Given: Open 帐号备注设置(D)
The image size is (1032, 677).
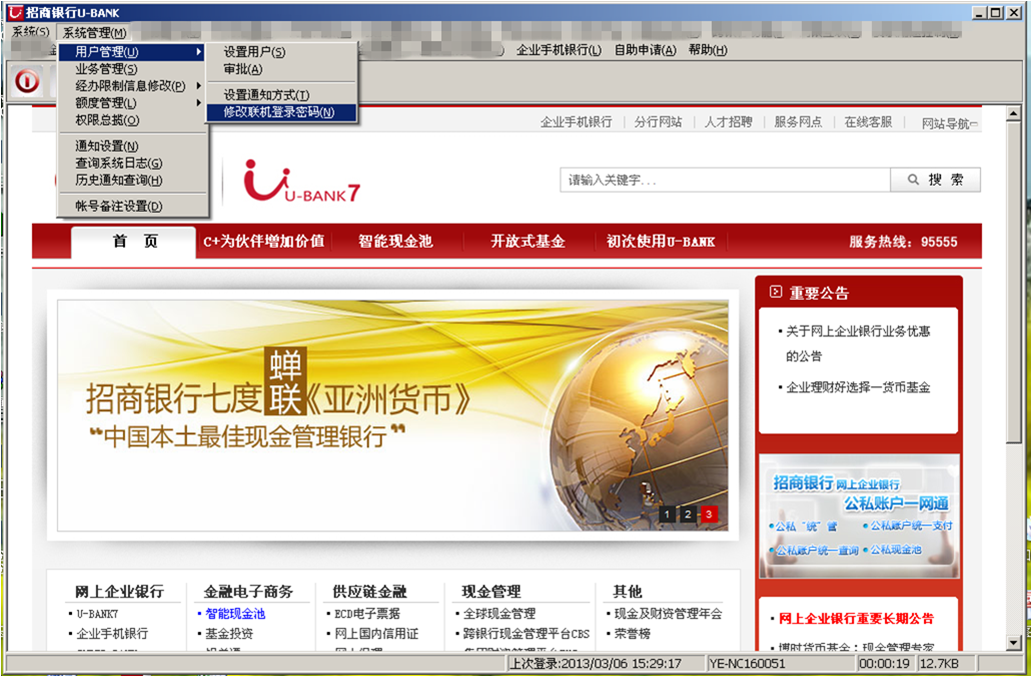Looking at the screenshot, I should pos(132,206).
